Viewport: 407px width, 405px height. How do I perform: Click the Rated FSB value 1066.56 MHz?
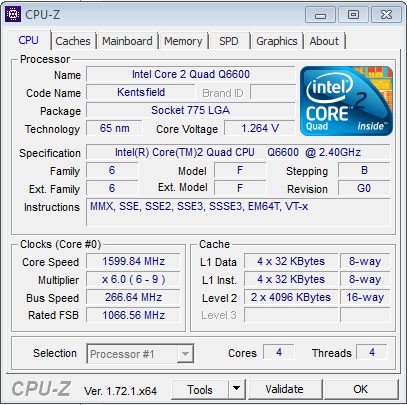point(133,315)
